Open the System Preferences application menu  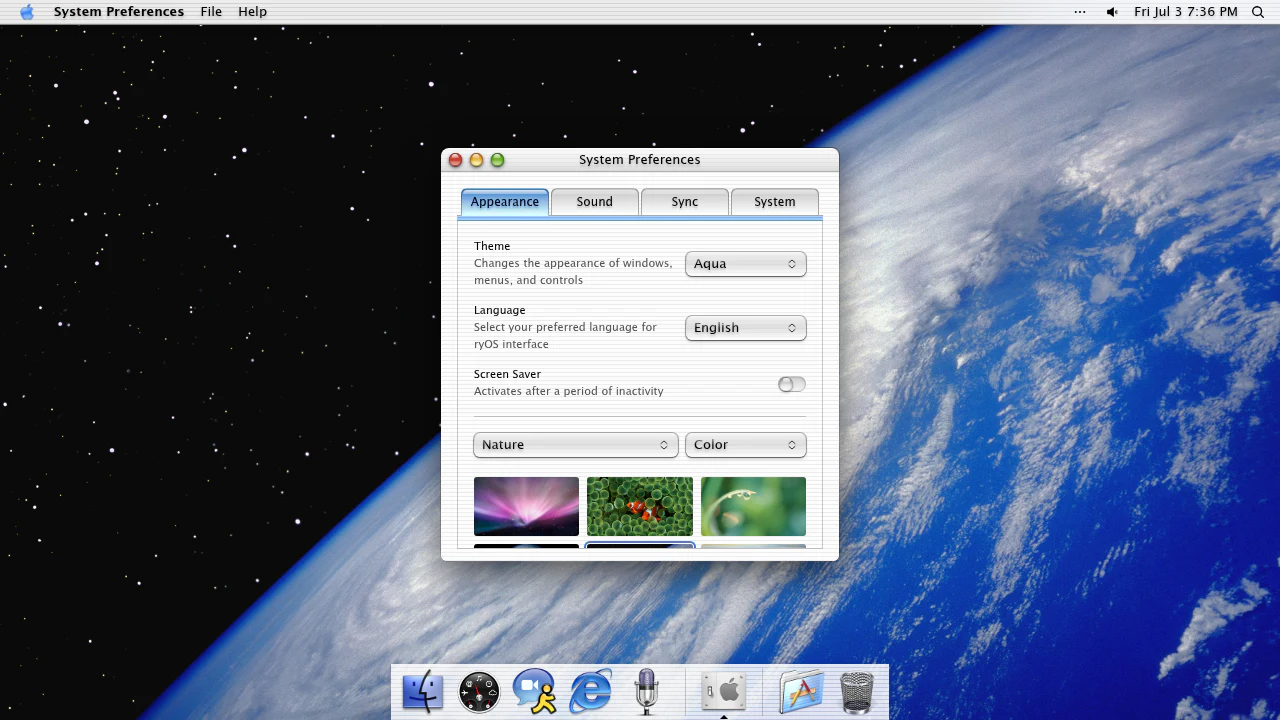pyautogui.click(x=119, y=12)
